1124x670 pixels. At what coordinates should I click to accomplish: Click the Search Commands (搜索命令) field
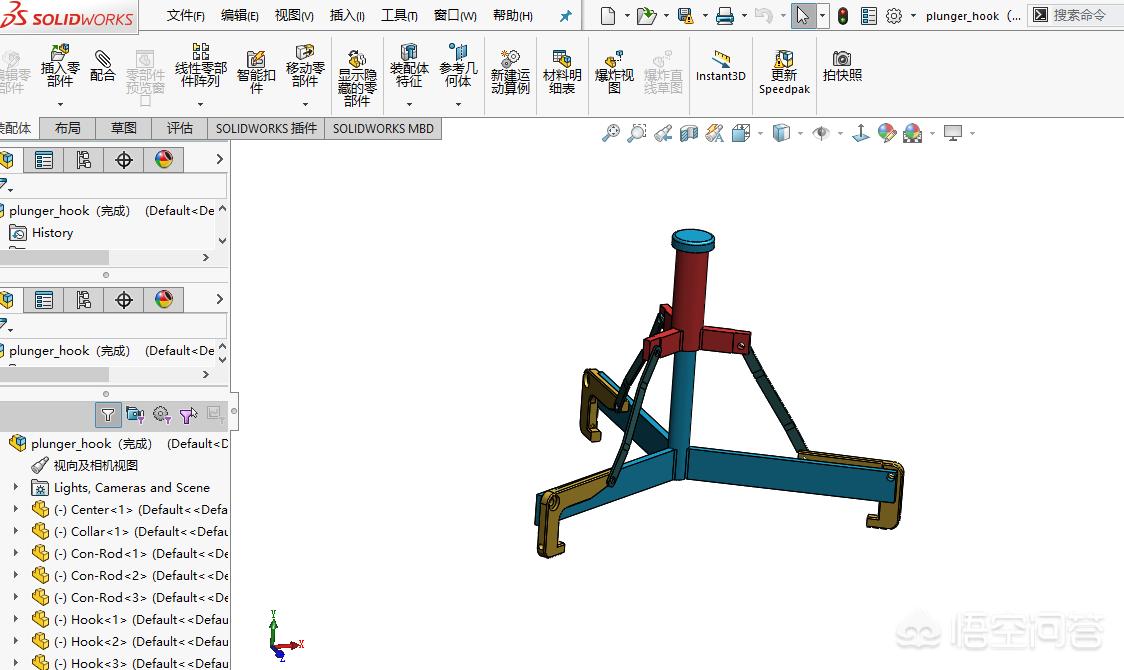click(1077, 15)
